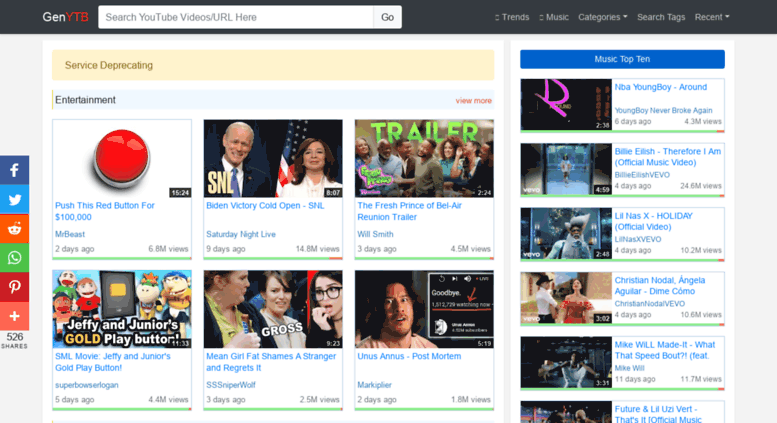Open Nba YoungBoy - Around title
777x423 pixels.
pos(661,87)
